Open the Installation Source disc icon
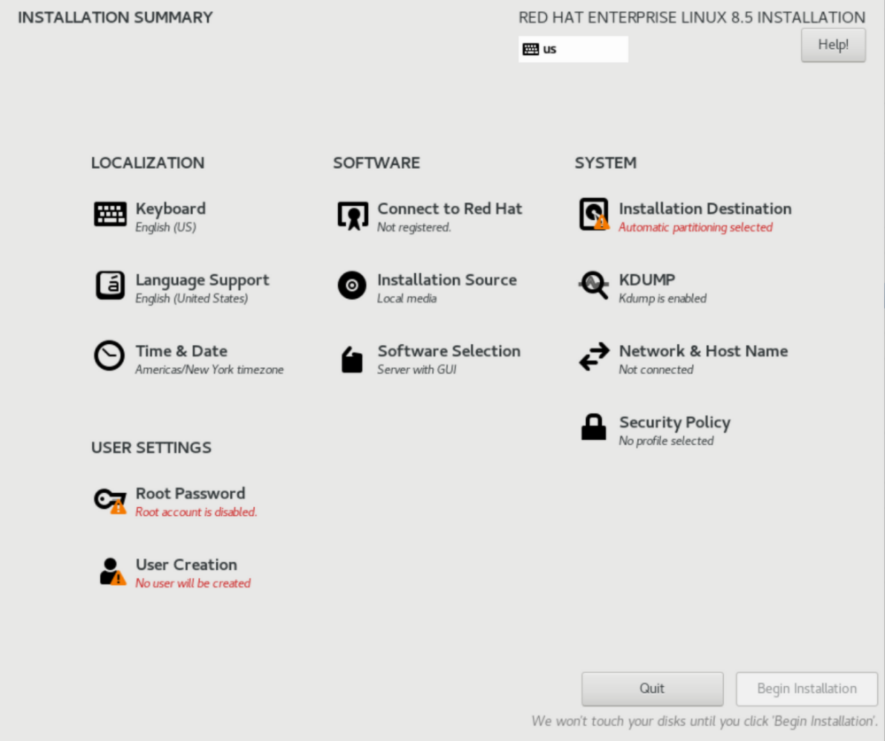 pos(352,286)
